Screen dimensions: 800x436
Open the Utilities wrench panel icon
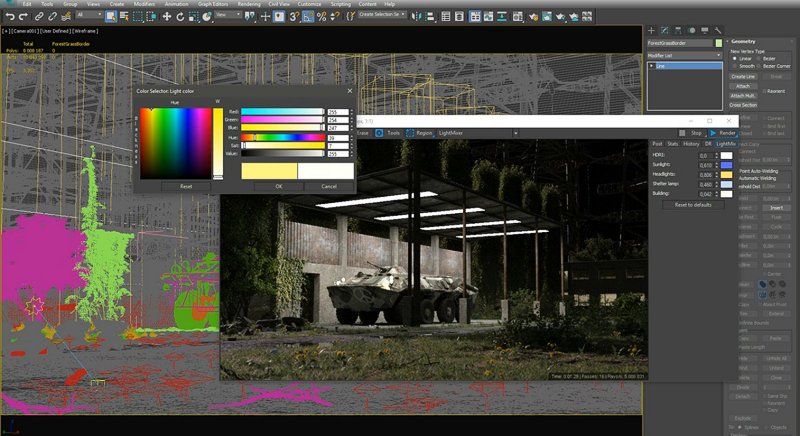click(718, 31)
